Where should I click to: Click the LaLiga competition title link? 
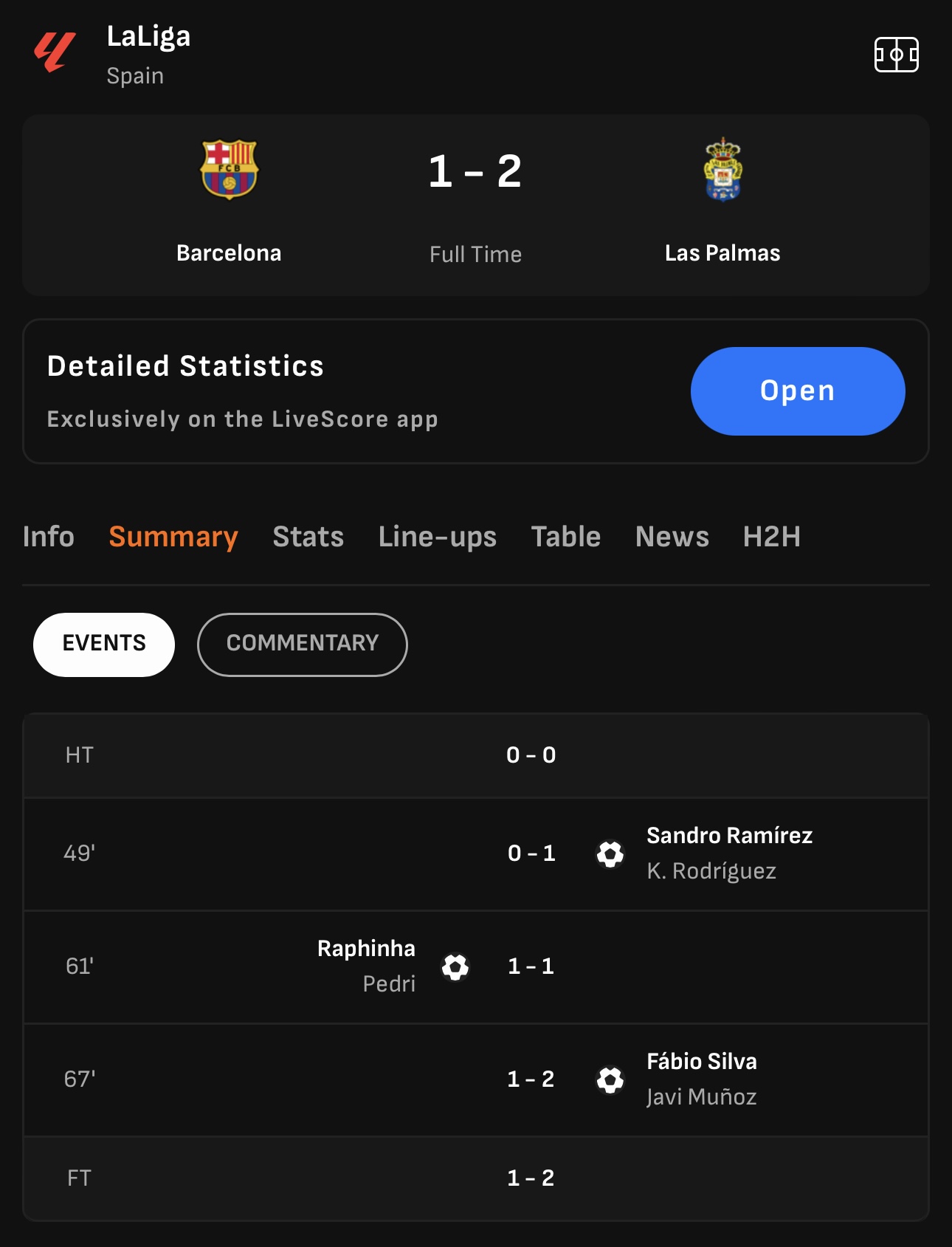point(149,36)
